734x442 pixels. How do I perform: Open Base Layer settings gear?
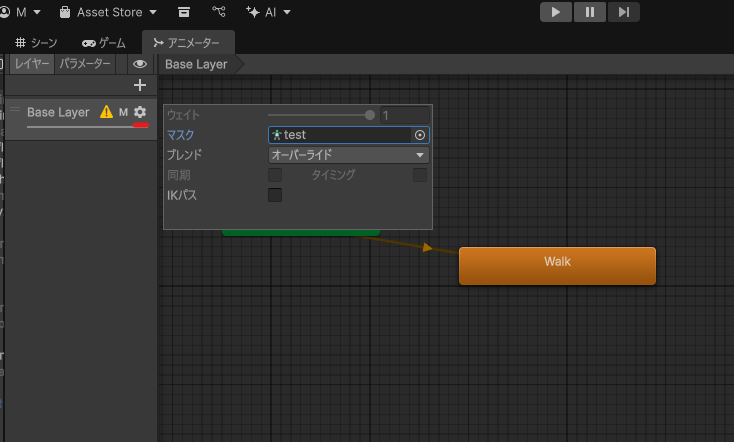pos(140,112)
